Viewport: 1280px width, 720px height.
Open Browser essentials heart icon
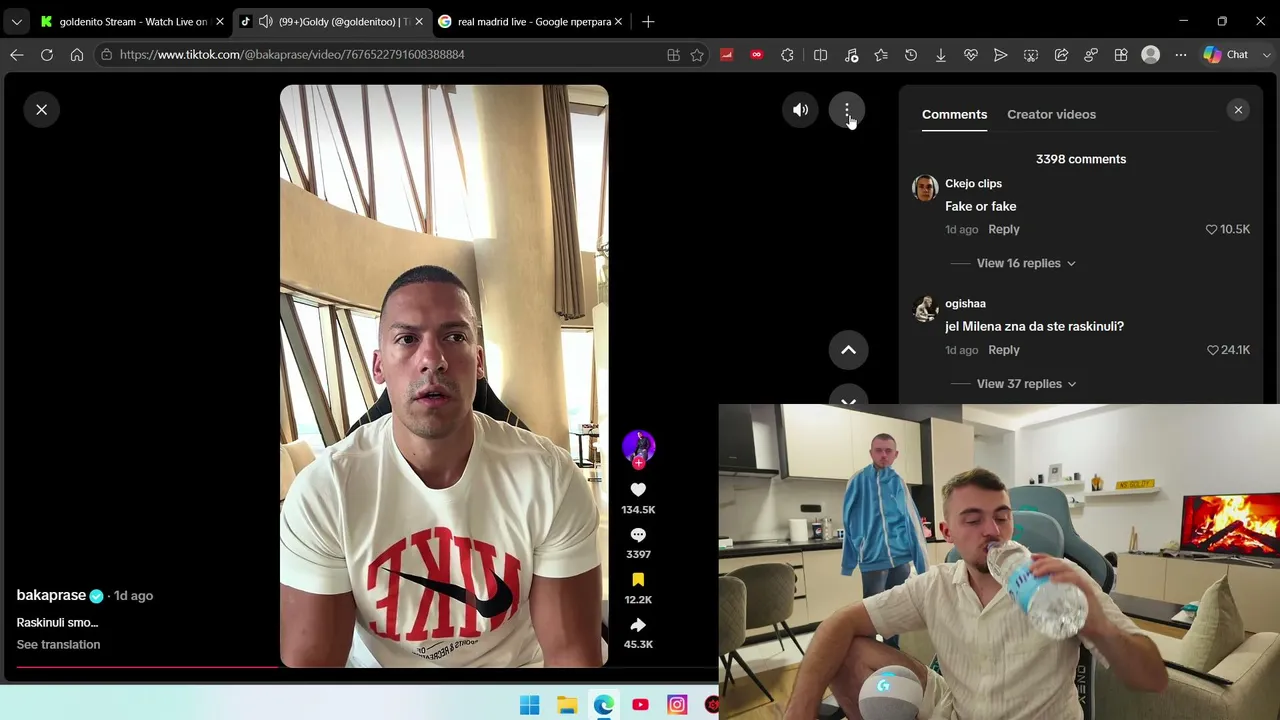[x=970, y=55]
